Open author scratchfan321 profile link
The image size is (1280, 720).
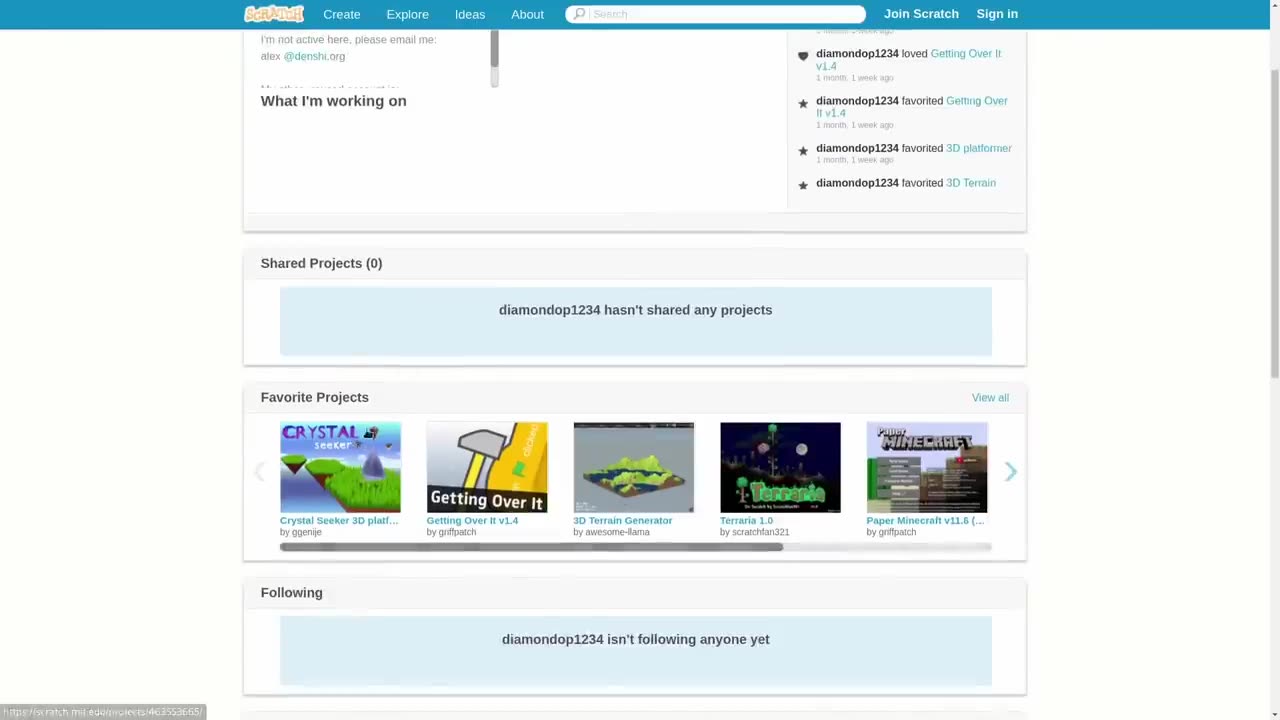(760, 532)
